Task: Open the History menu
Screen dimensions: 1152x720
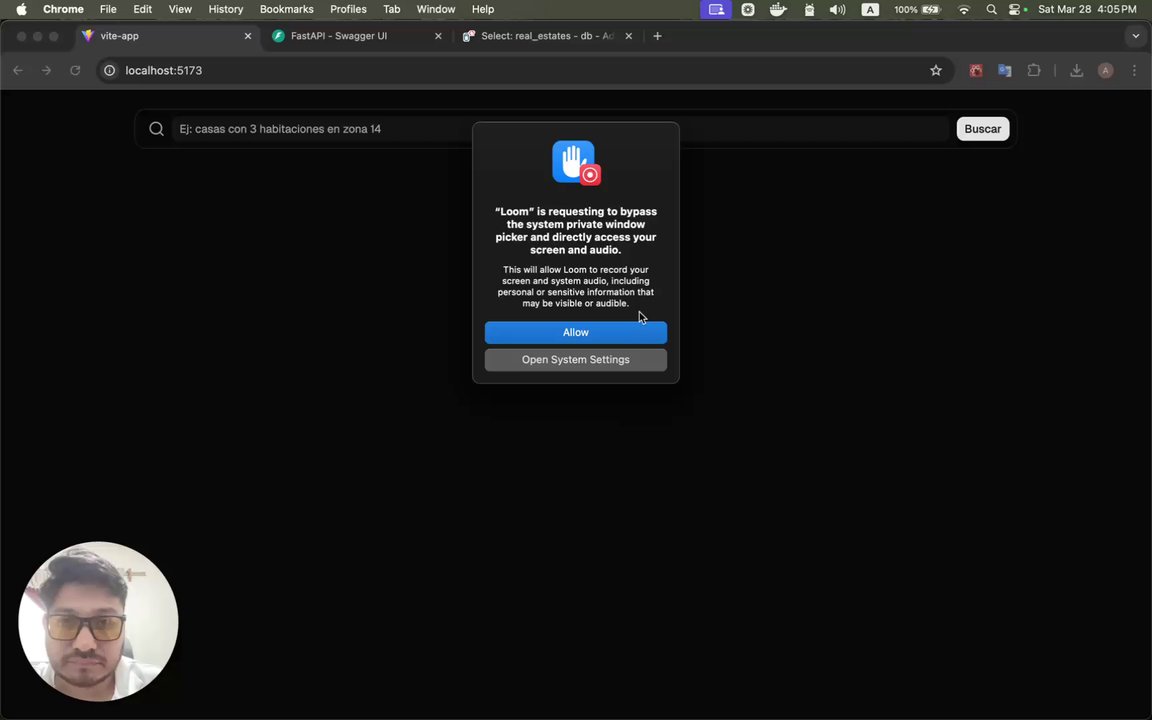Action: pos(226,10)
